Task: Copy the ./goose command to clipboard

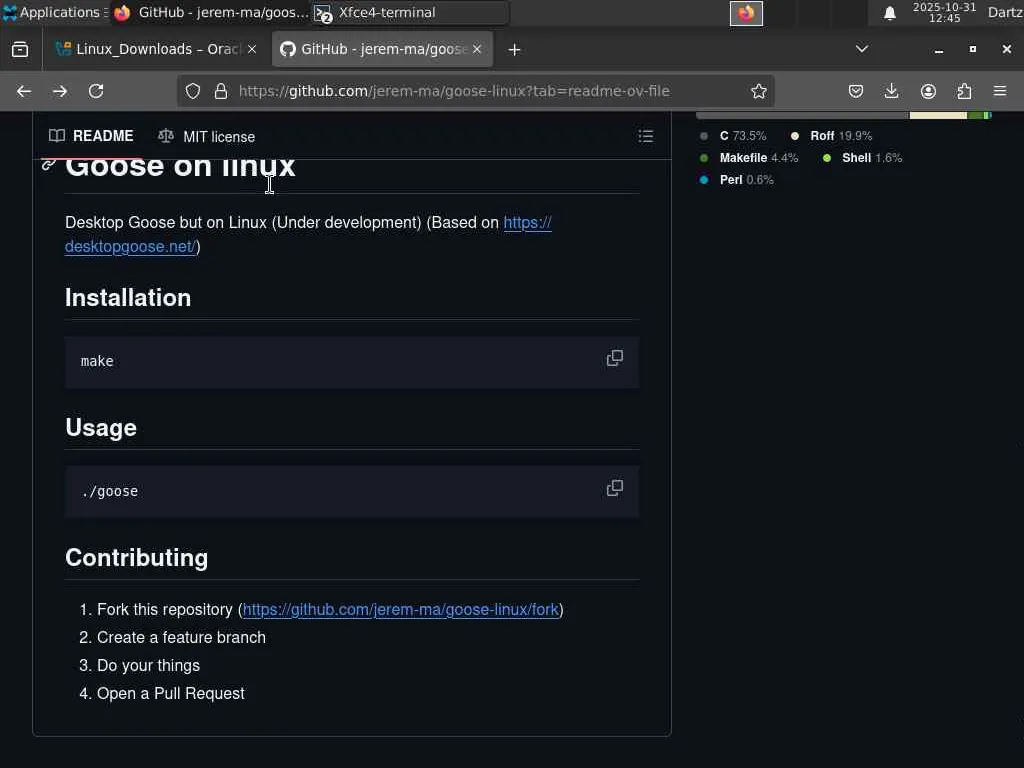Action: click(x=615, y=488)
